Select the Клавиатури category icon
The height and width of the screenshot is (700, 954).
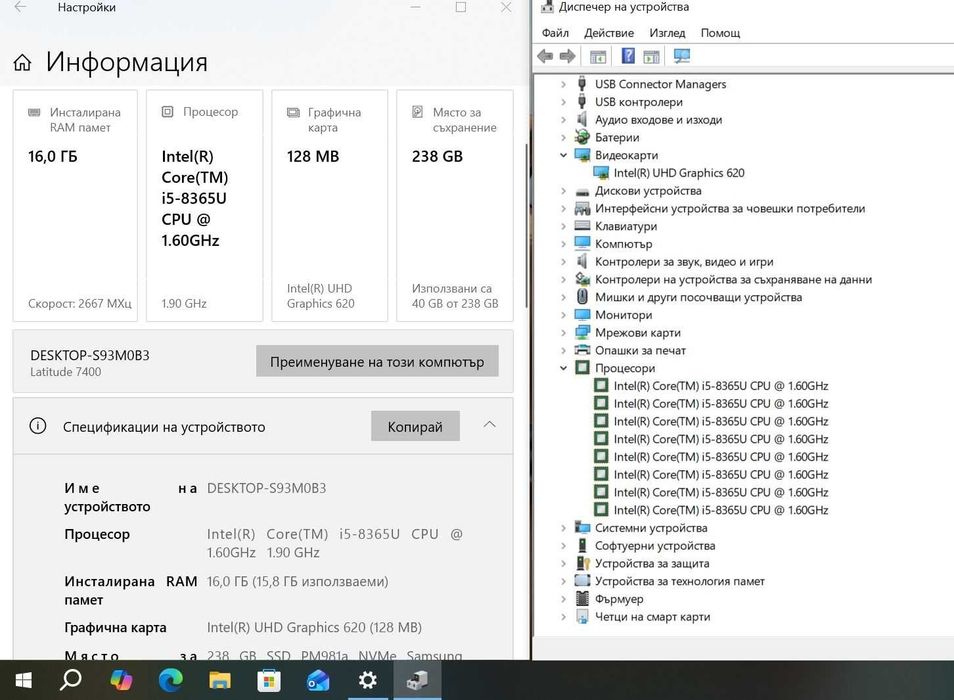(x=582, y=226)
